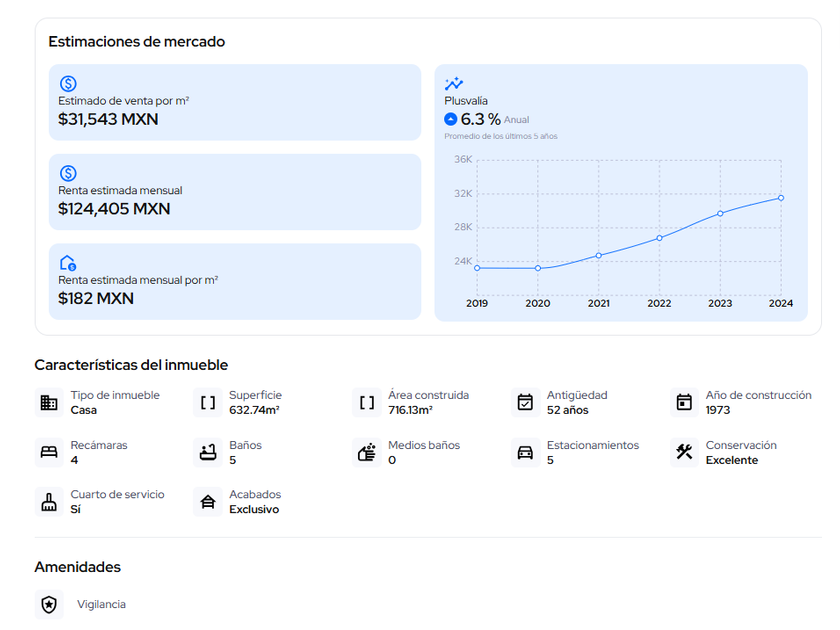Image resolution: width=840 pixels, height=630 pixels.
Task: Click the dollar icon above Renta estimada mensual
Action: click(68, 173)
